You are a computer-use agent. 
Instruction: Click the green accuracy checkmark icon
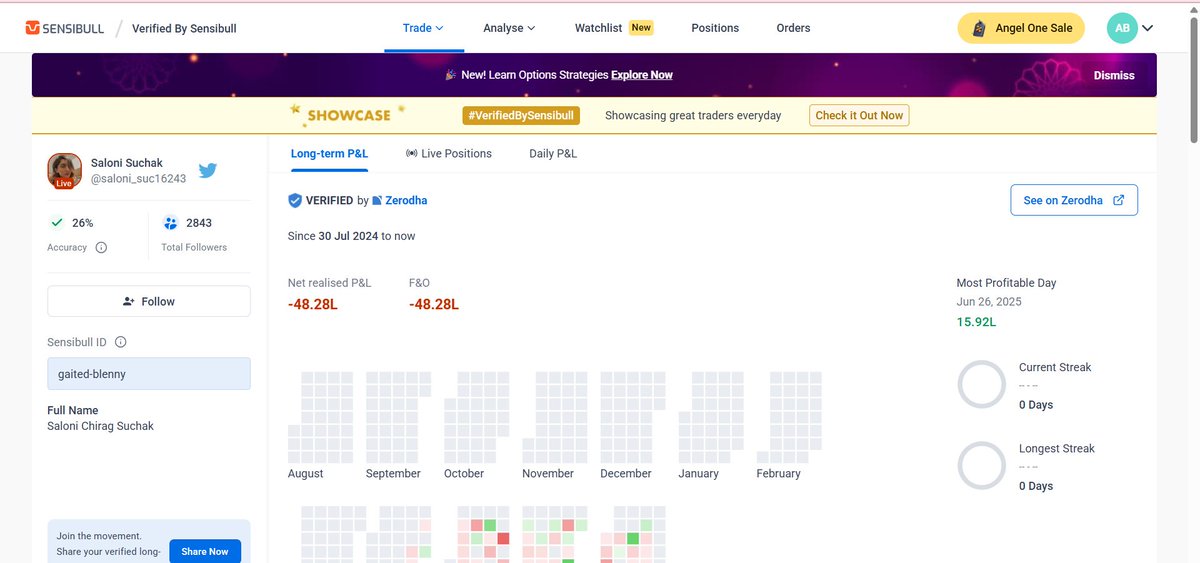pyautogui.click(x=56, y=223)
